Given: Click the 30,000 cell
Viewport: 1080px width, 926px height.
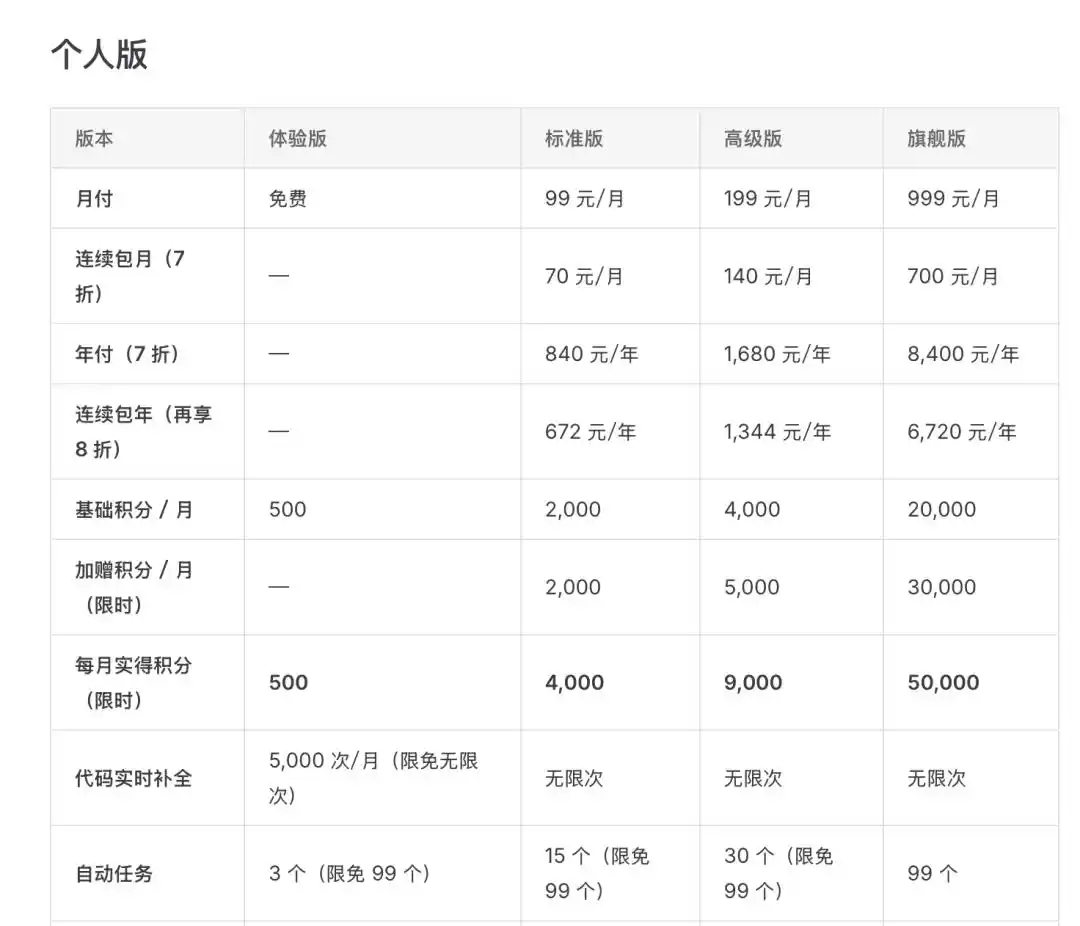Looking at the screenshot, I should (942, 588).
